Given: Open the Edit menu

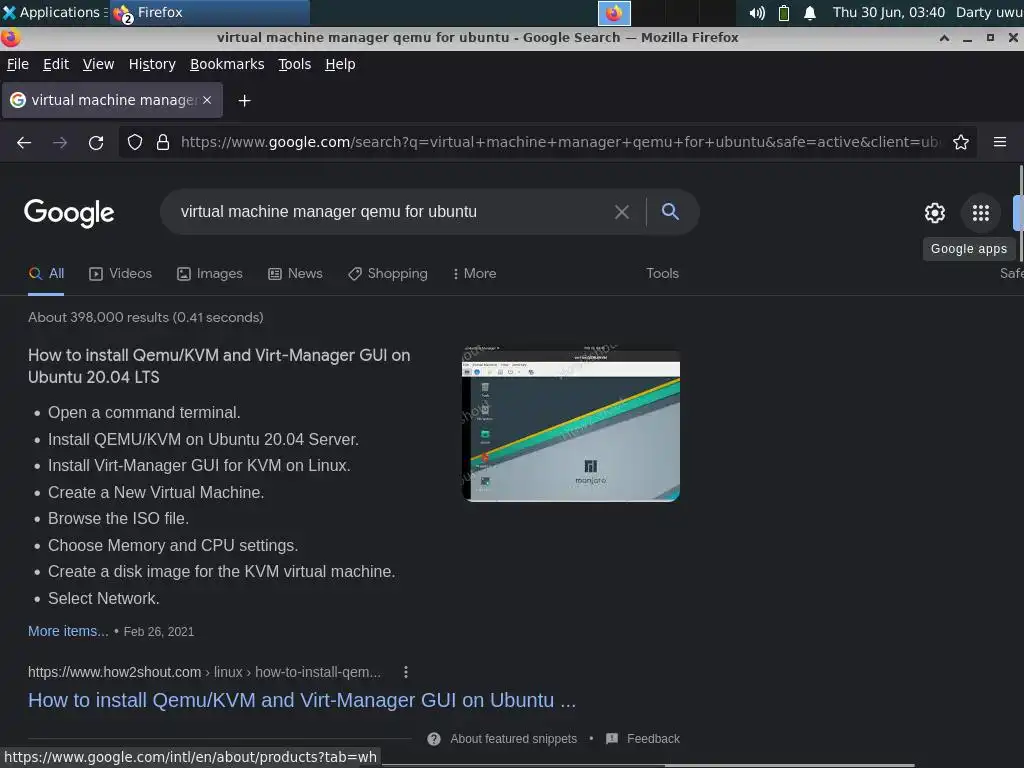Looking at the screenshot, I should pyautogui.click(x=56, y=64).
